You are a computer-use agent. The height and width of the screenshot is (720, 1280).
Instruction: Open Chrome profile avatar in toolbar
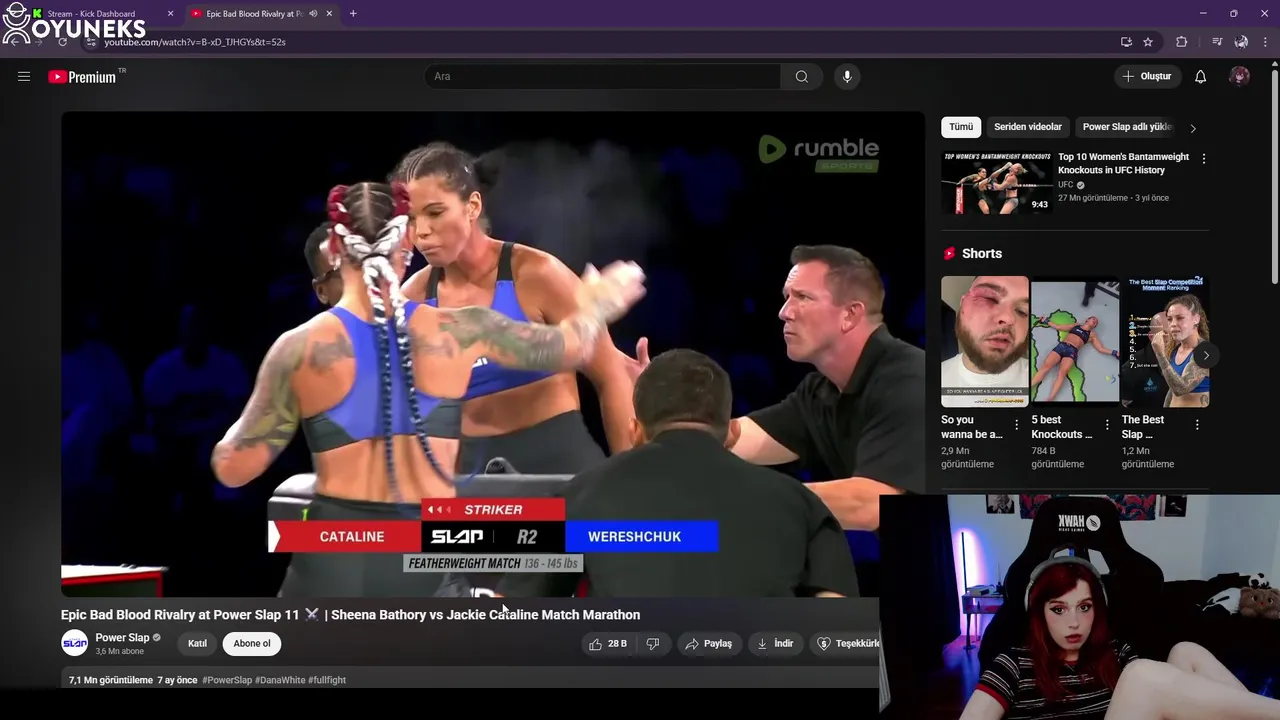(1241, 42)
